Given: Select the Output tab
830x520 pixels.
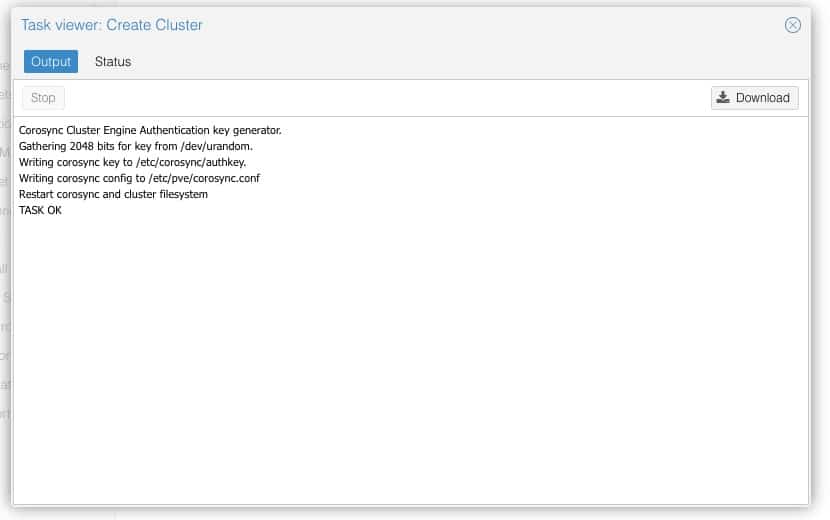Looking at the screenshot, I should (51, 62).
